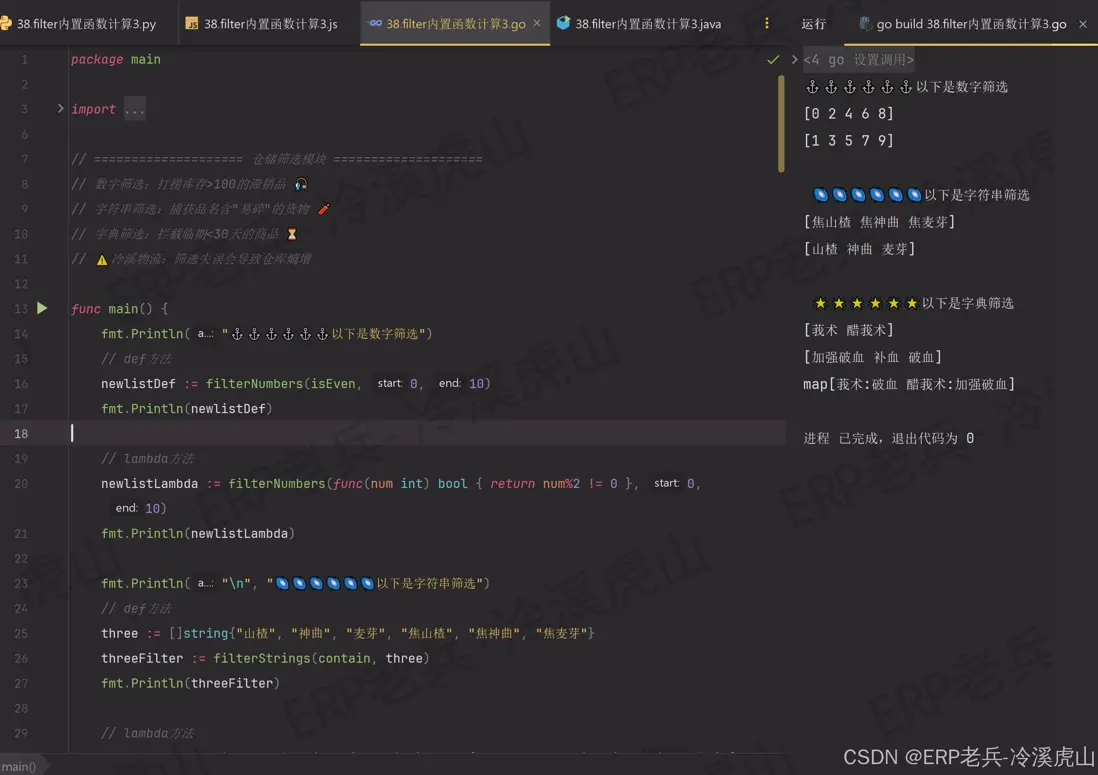This screenshot has width=1098, height=775.
Task: Select the 38.filter内置函数计算3.go editor tab
Action: (x=455, y=24)
